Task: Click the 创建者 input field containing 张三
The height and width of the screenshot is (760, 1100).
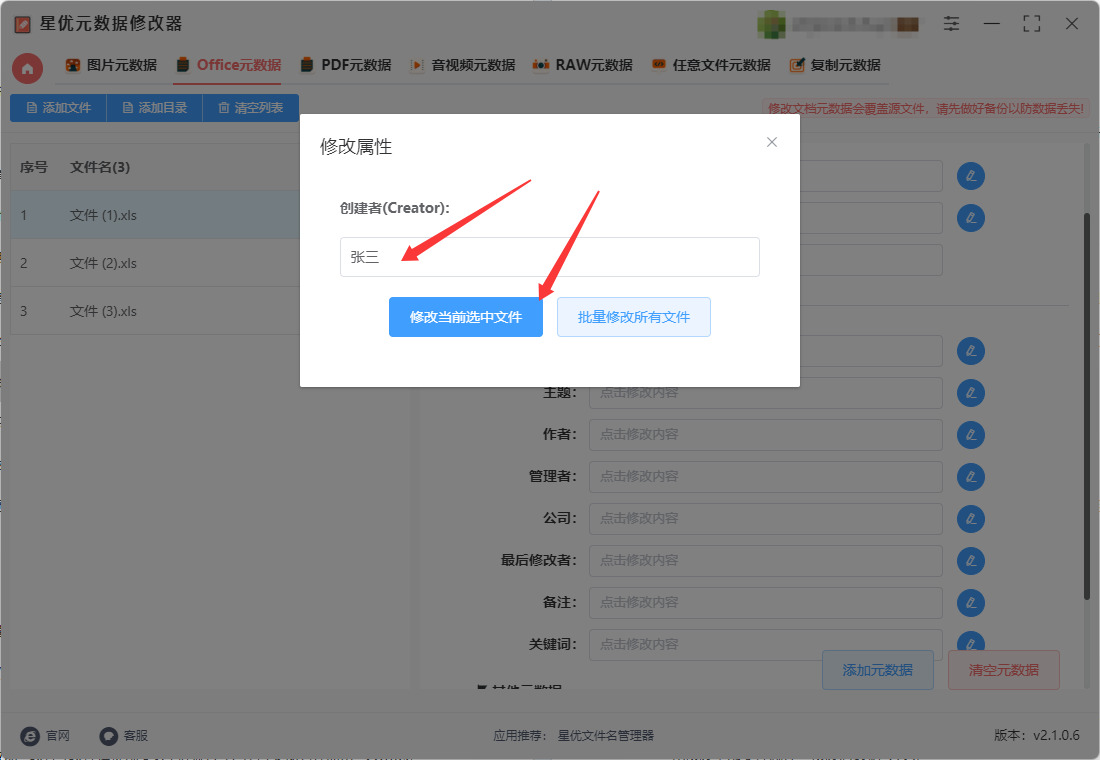Action: [x=549, y=257]
